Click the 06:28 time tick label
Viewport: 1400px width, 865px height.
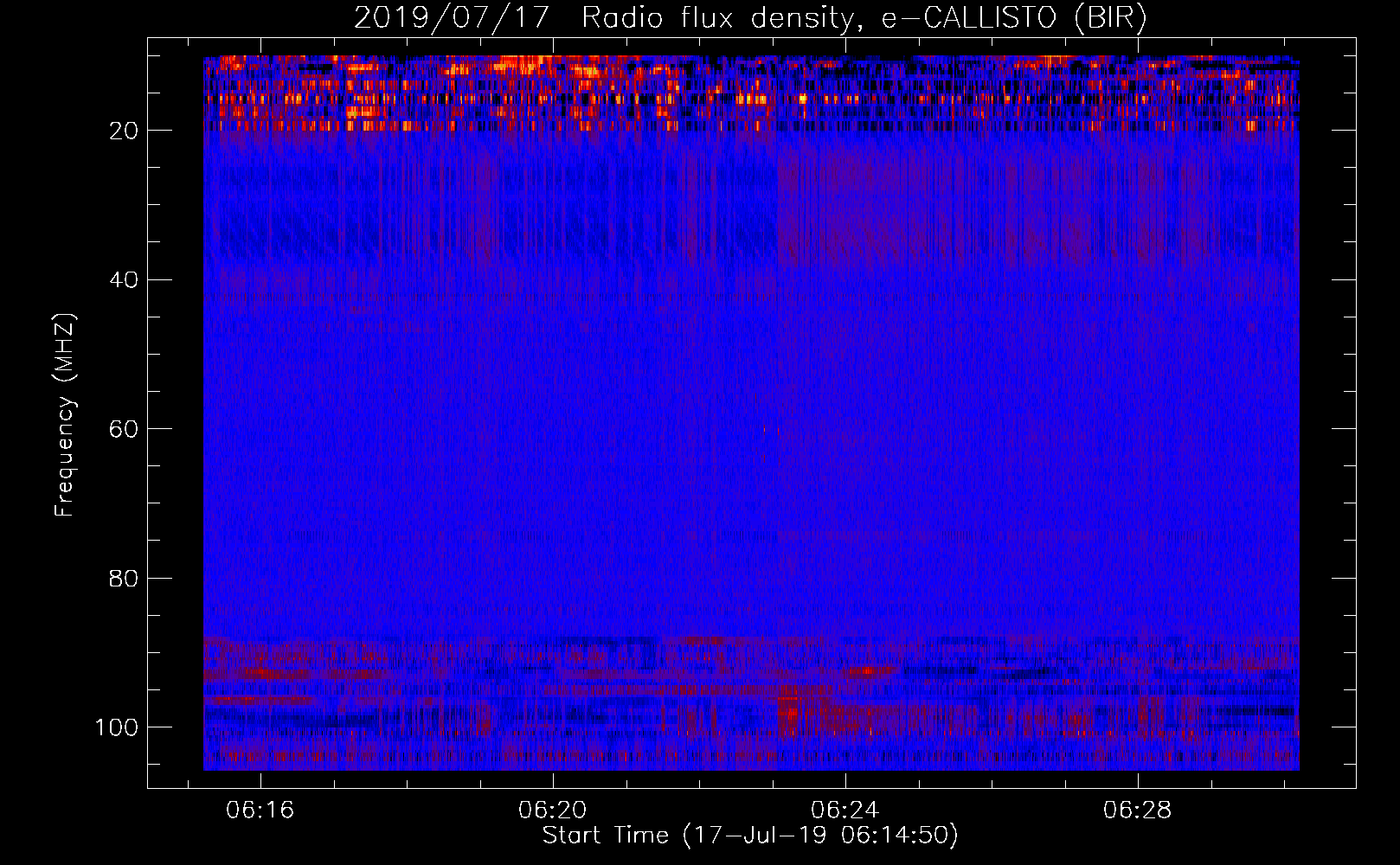(1138, 811)
